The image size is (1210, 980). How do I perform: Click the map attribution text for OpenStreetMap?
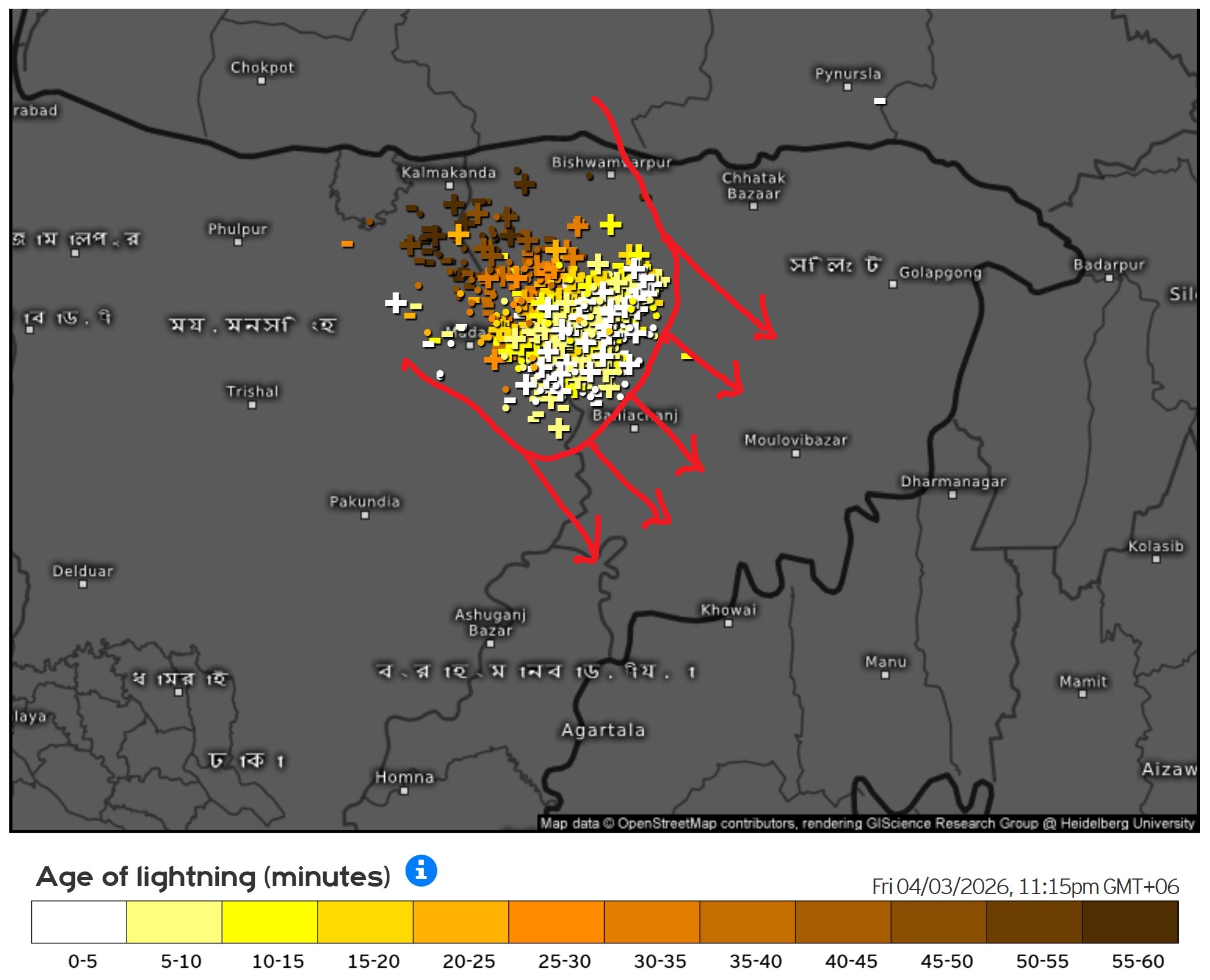pos(667,823)
